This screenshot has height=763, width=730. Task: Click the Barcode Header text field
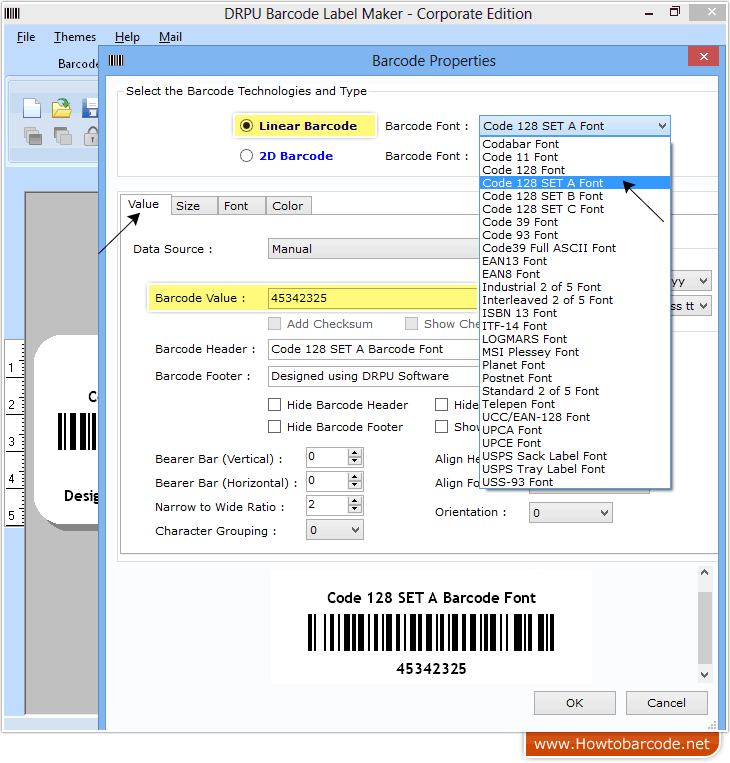(373, 349)
